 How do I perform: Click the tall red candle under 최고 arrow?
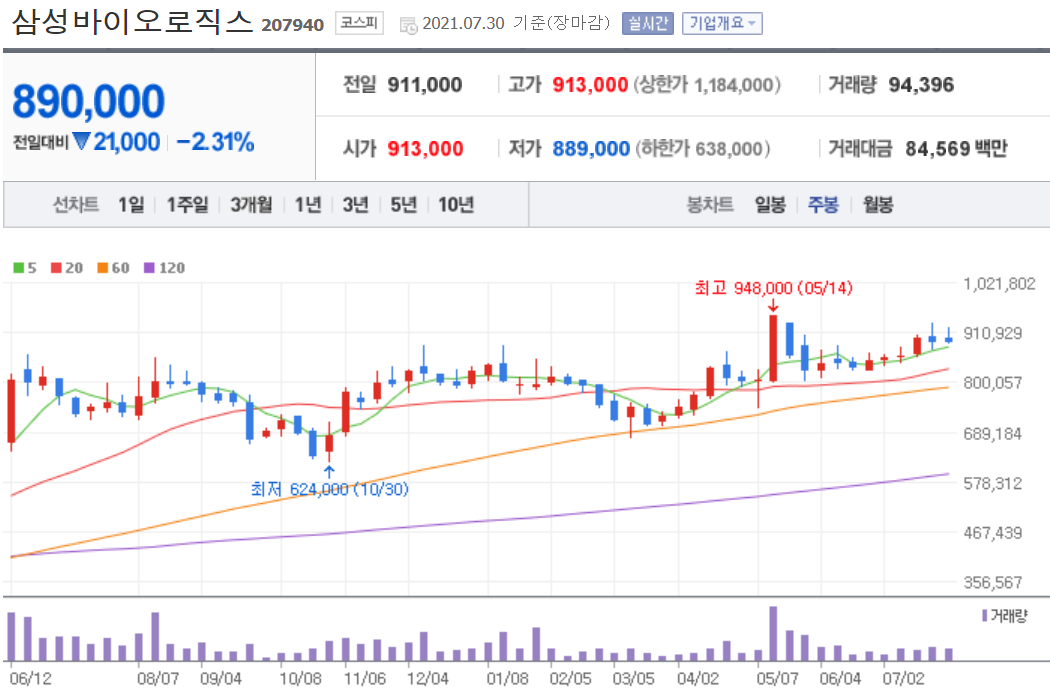tap(773, 348)
